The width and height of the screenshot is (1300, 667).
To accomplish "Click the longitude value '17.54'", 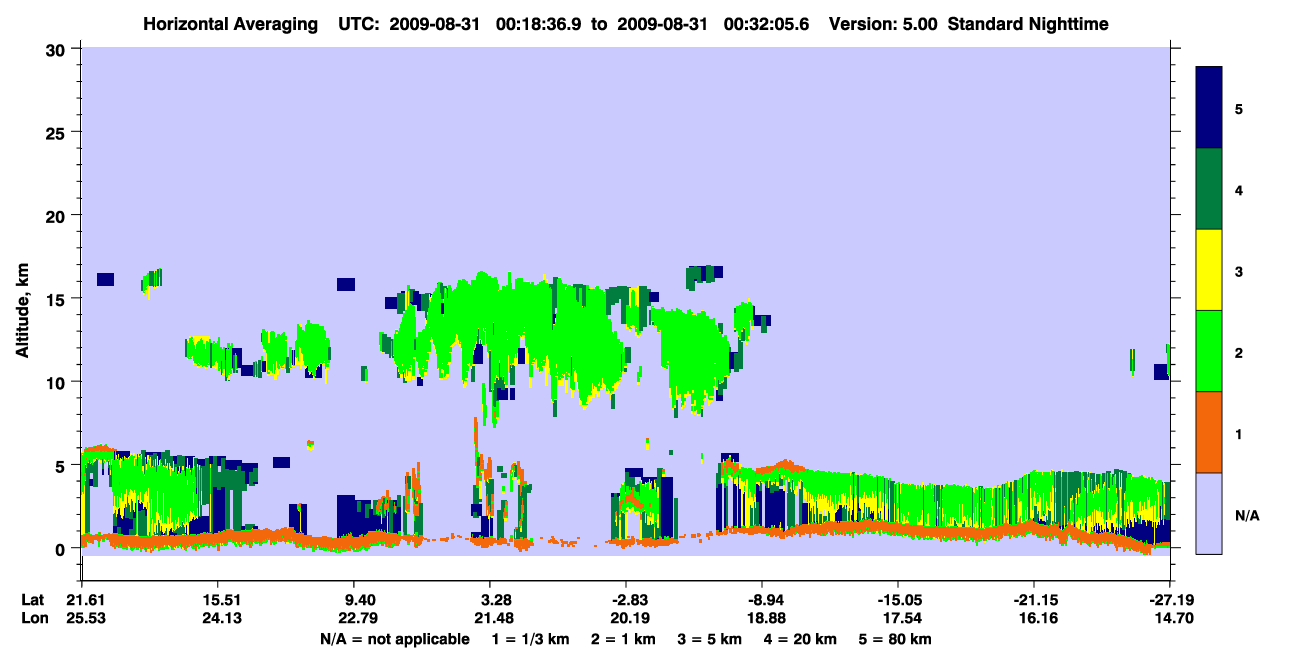I will [898, 618].
